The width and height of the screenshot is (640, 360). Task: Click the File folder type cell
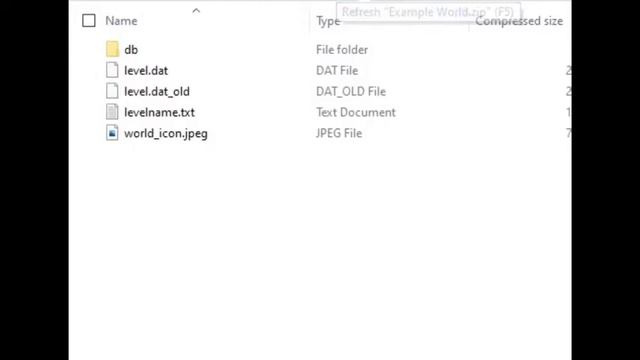click(x=342, y=50)
